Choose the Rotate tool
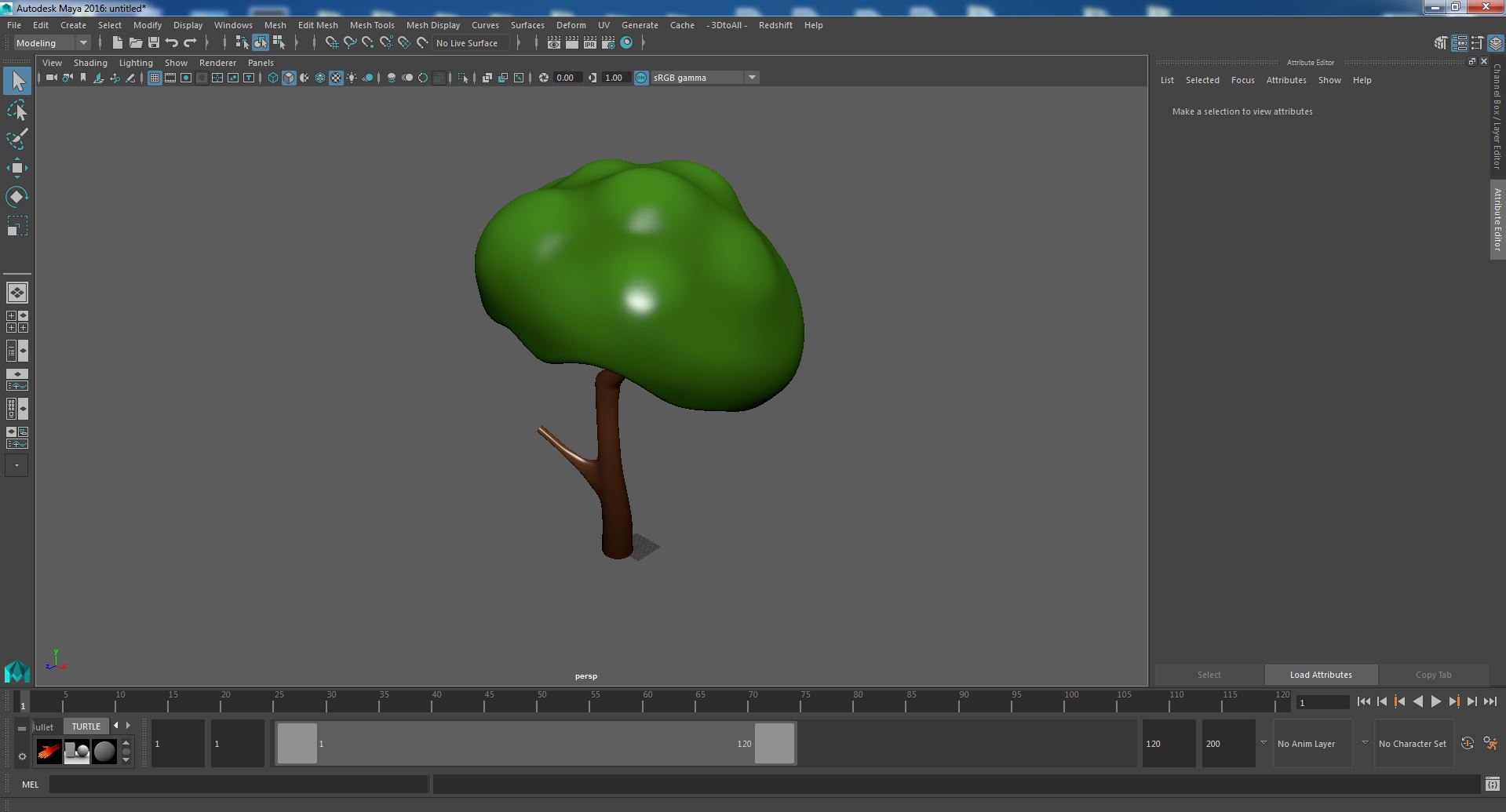 (x=17, y=197)
